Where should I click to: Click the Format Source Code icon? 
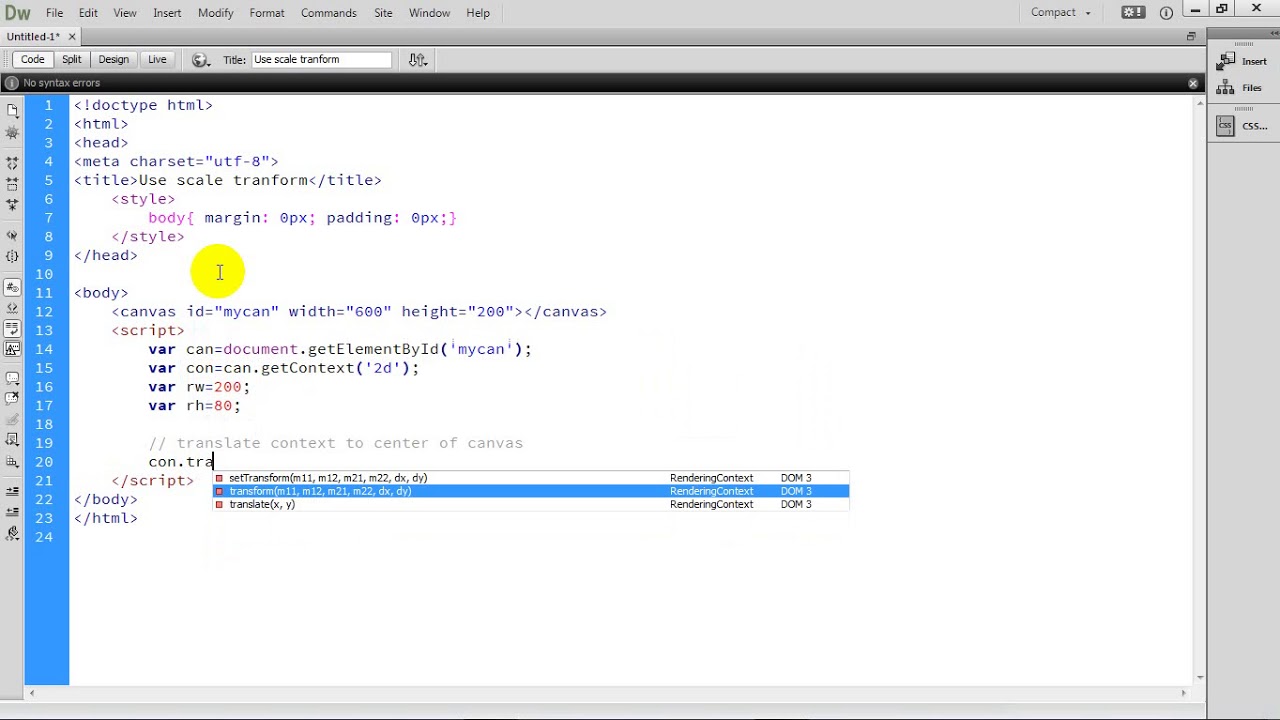(12, 534)
